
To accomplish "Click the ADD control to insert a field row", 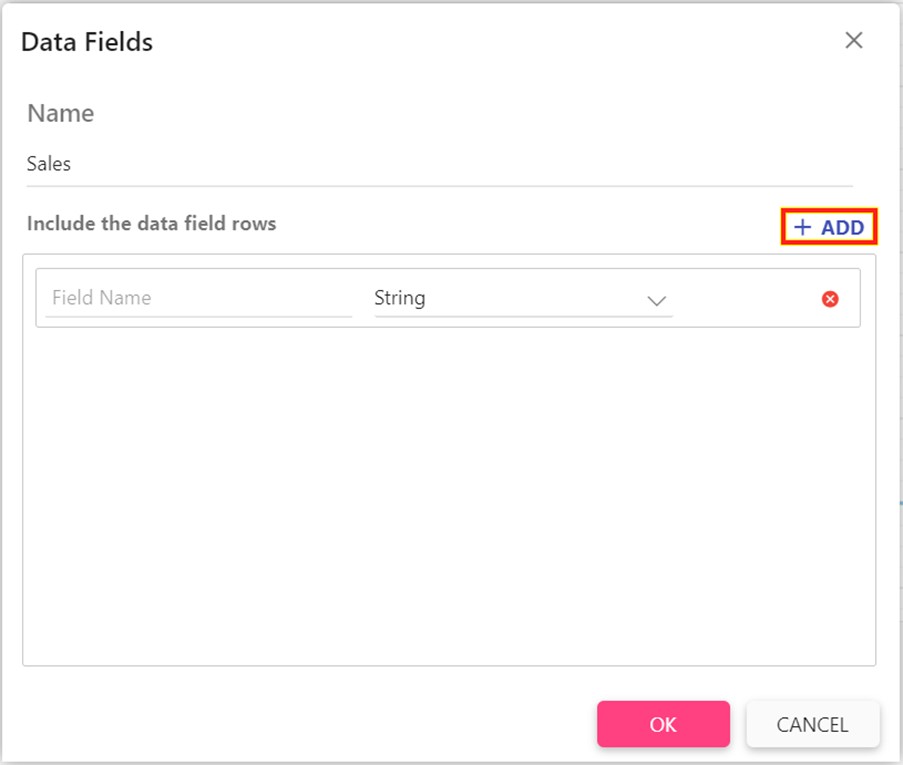I will 828,227.
